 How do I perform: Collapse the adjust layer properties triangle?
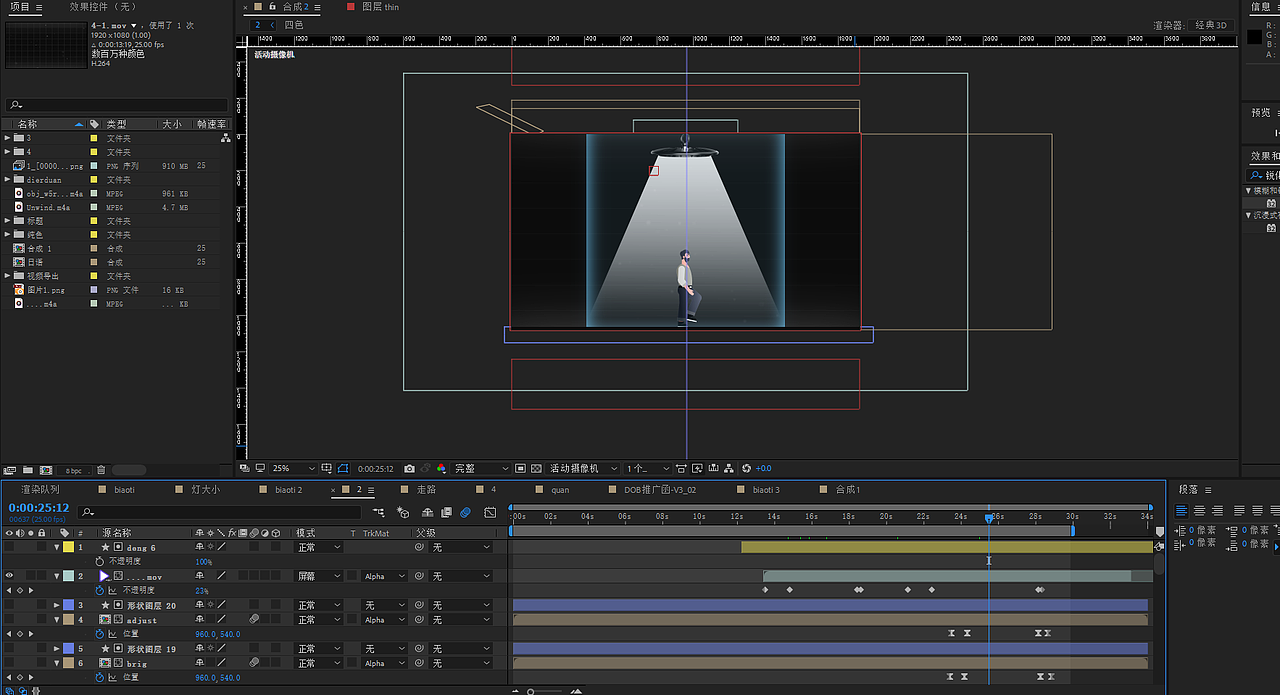click(56, 620)
